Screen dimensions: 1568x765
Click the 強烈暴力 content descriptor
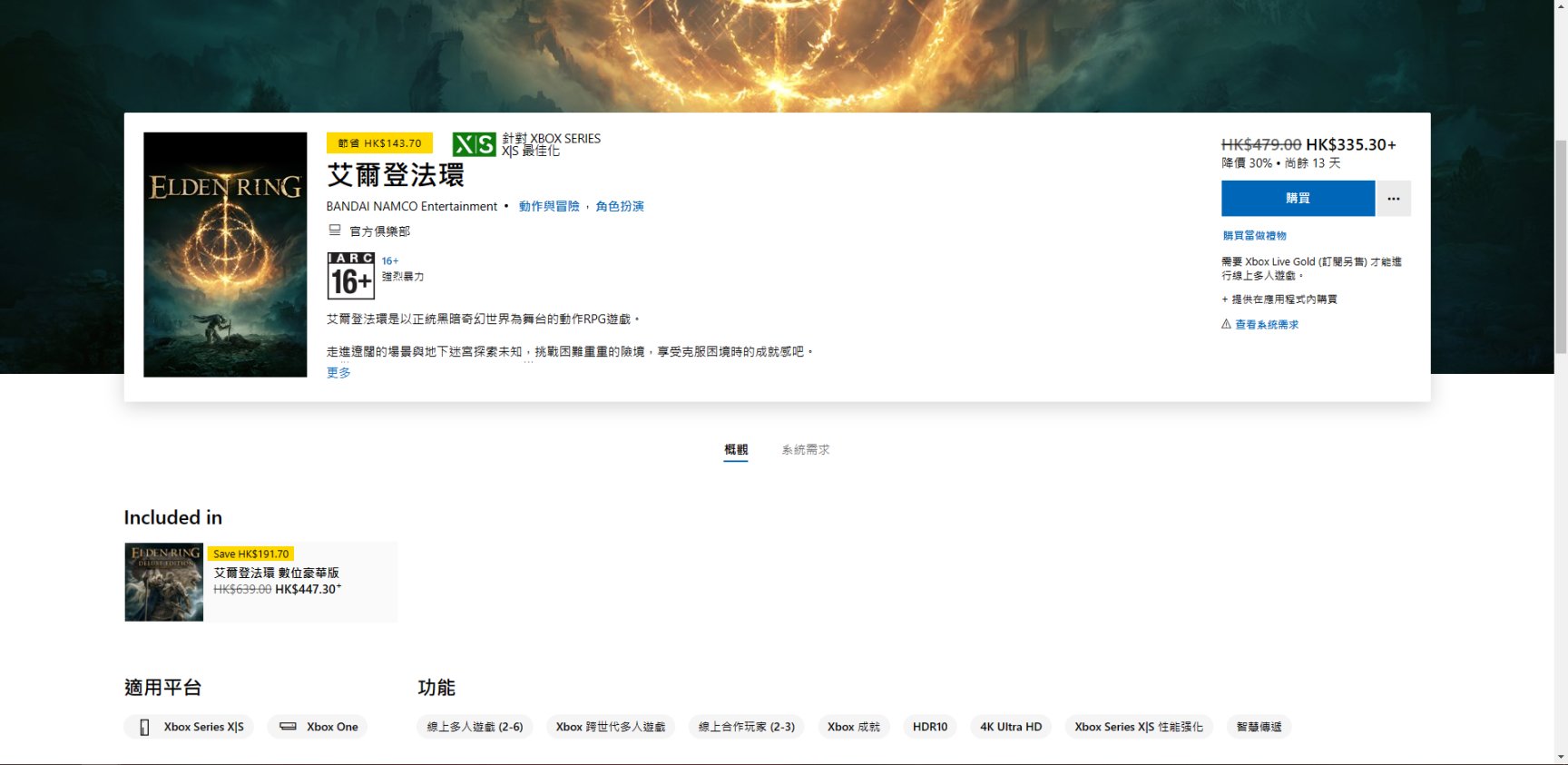[x=403, y=277]
